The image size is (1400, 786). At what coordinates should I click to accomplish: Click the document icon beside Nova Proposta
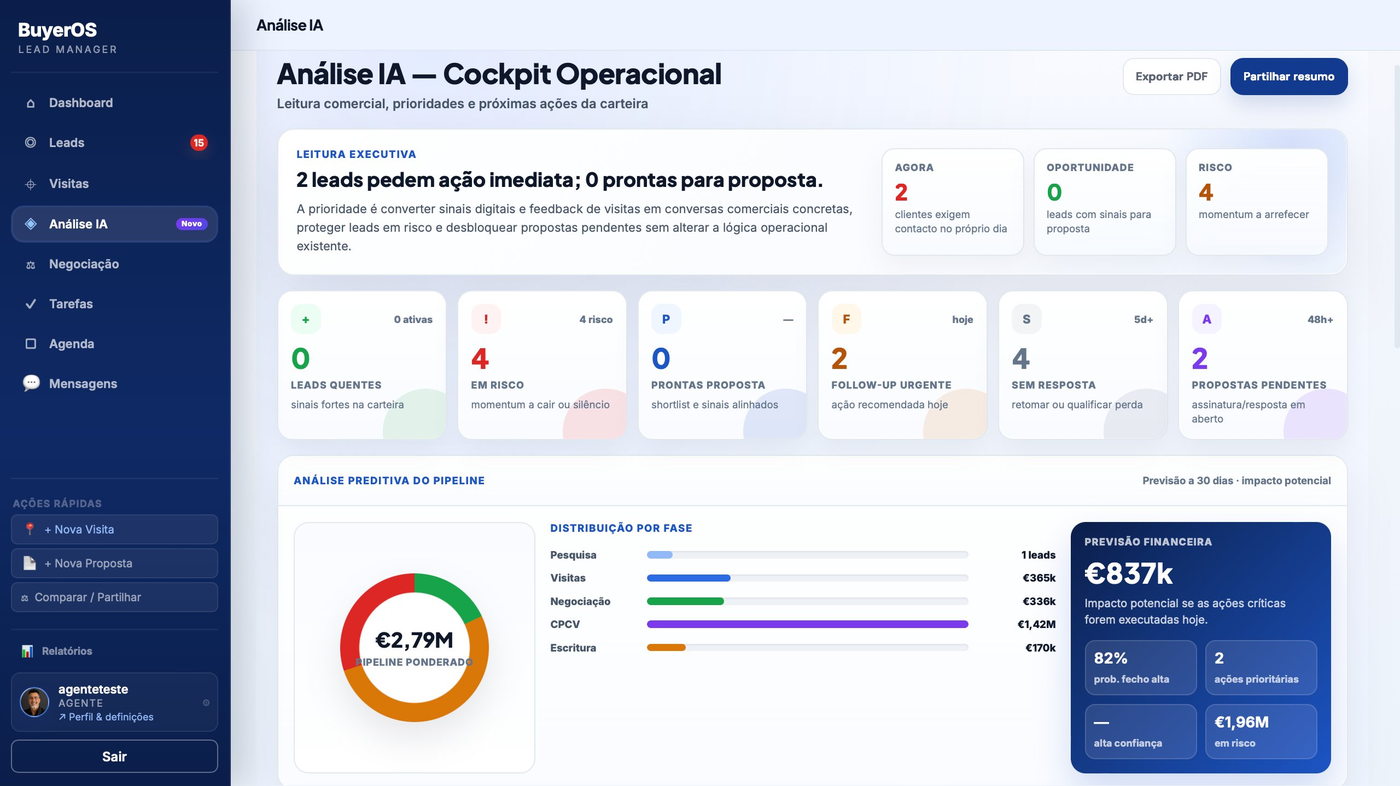(x=30, y=563)
